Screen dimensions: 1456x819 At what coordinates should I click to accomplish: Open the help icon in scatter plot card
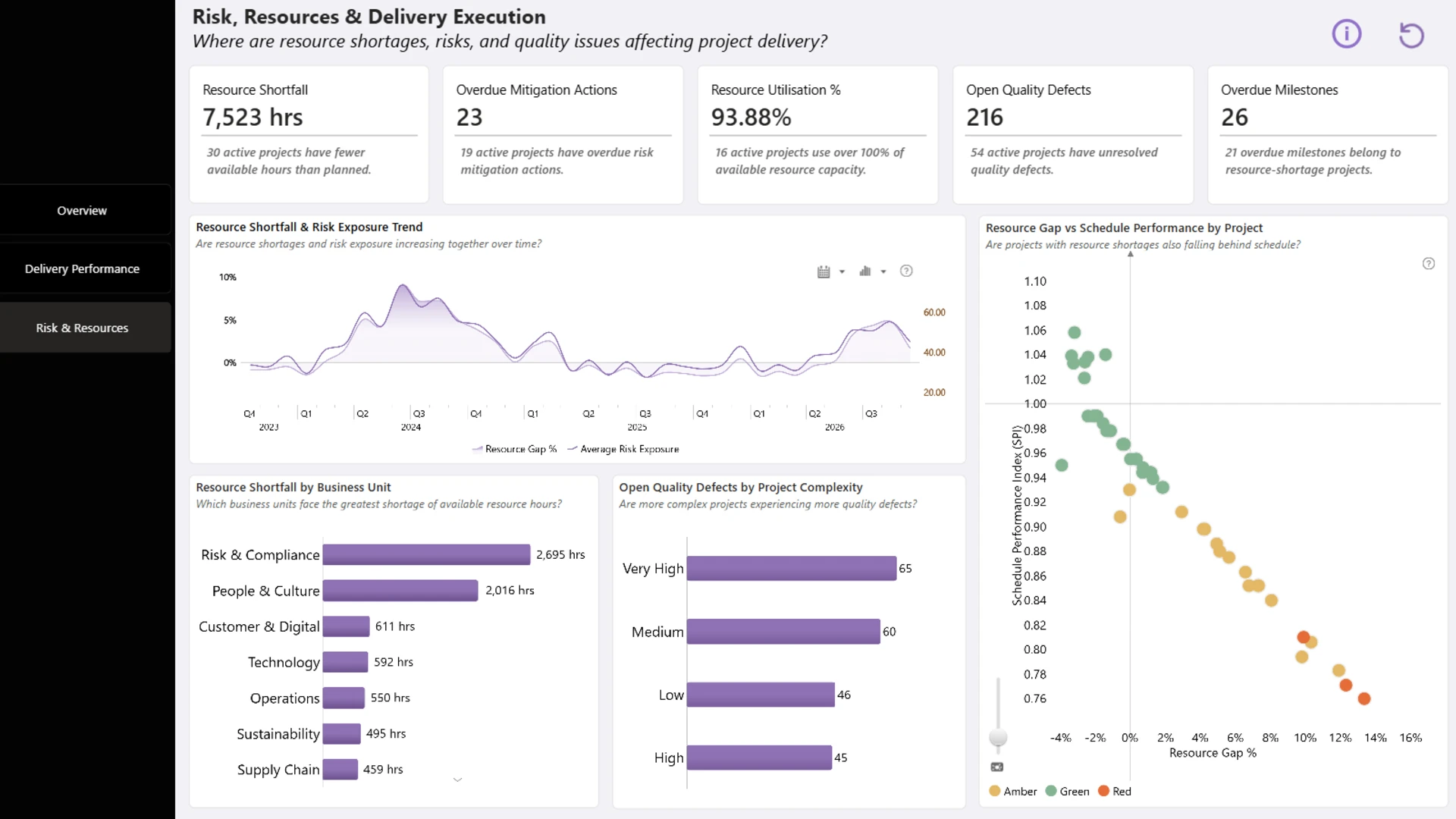[1429, 264]
